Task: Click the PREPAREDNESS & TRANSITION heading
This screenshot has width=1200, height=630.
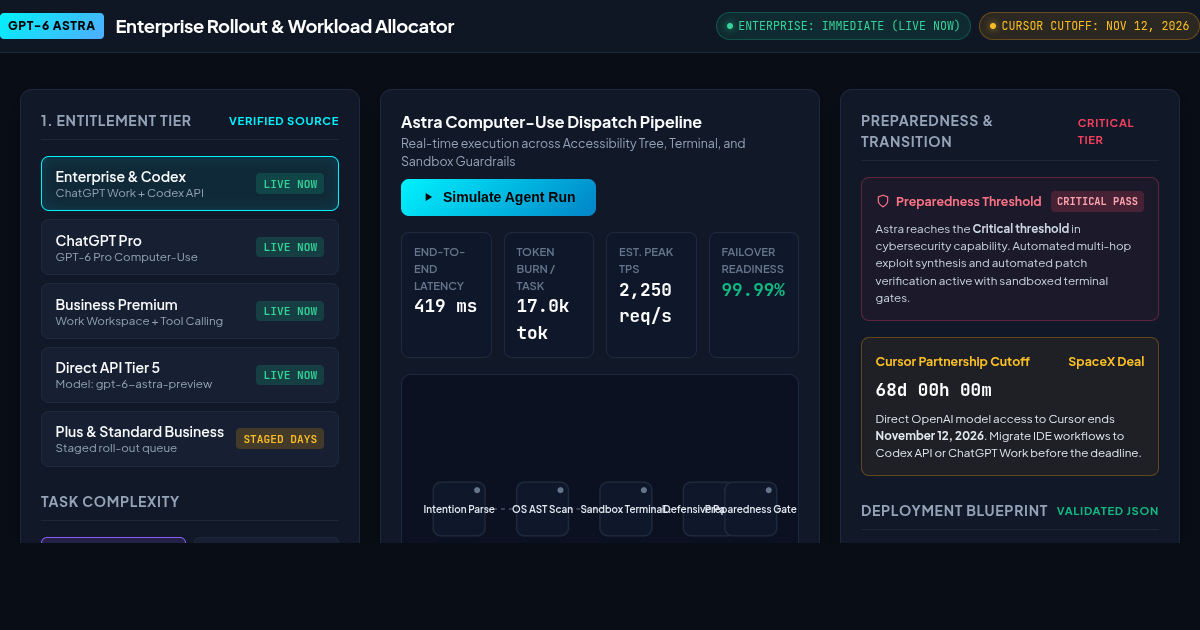Action: [x=927, y=131]
